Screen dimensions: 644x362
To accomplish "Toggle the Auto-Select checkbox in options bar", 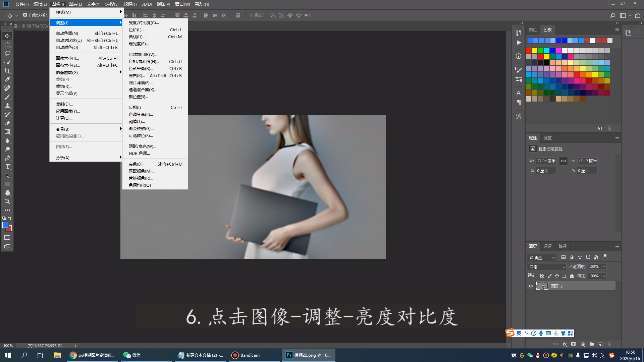I will tap(25, 15).
